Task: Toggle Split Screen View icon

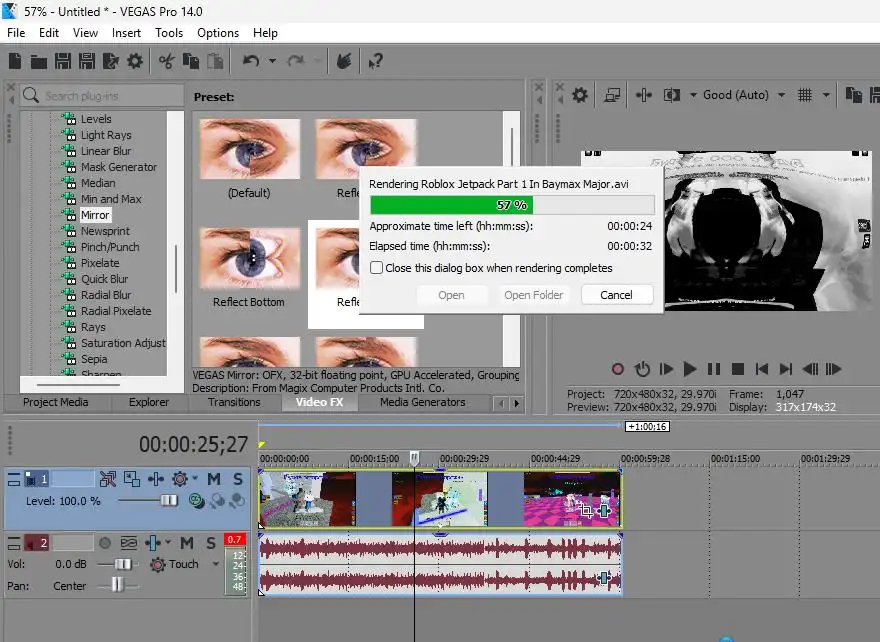Action: click(x=672, y=95)
